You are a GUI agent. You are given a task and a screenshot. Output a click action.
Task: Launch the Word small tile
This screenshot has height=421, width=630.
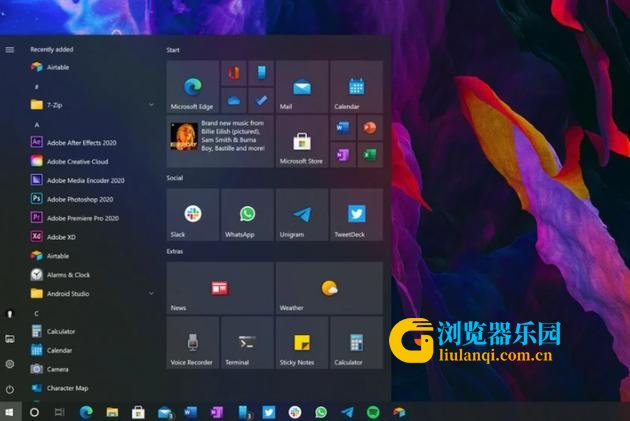point(343,128)
